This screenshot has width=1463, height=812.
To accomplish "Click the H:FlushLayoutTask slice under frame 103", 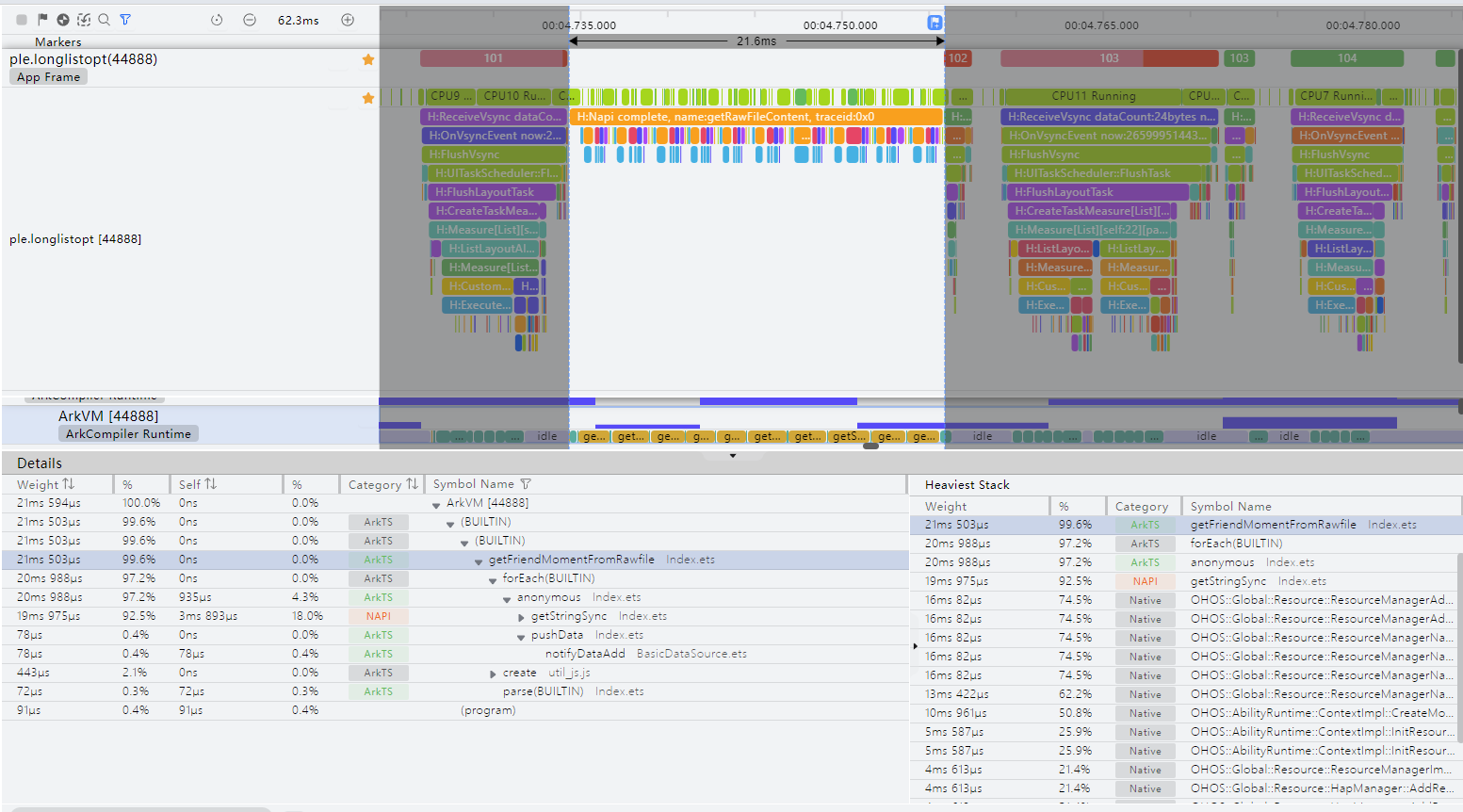I will click(1097, 192).
